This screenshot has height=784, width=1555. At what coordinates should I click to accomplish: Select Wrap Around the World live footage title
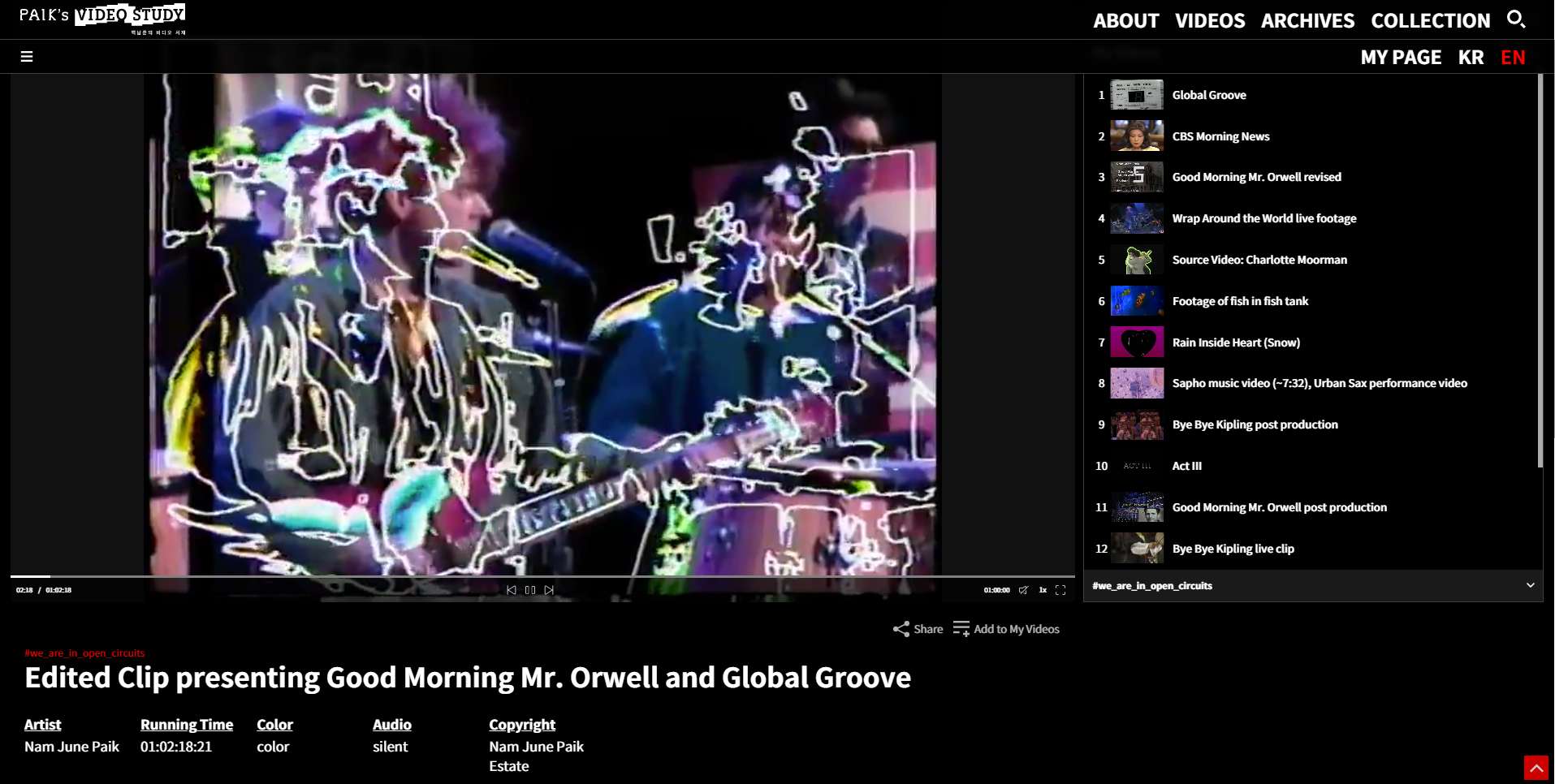(x=1264, y=218)
